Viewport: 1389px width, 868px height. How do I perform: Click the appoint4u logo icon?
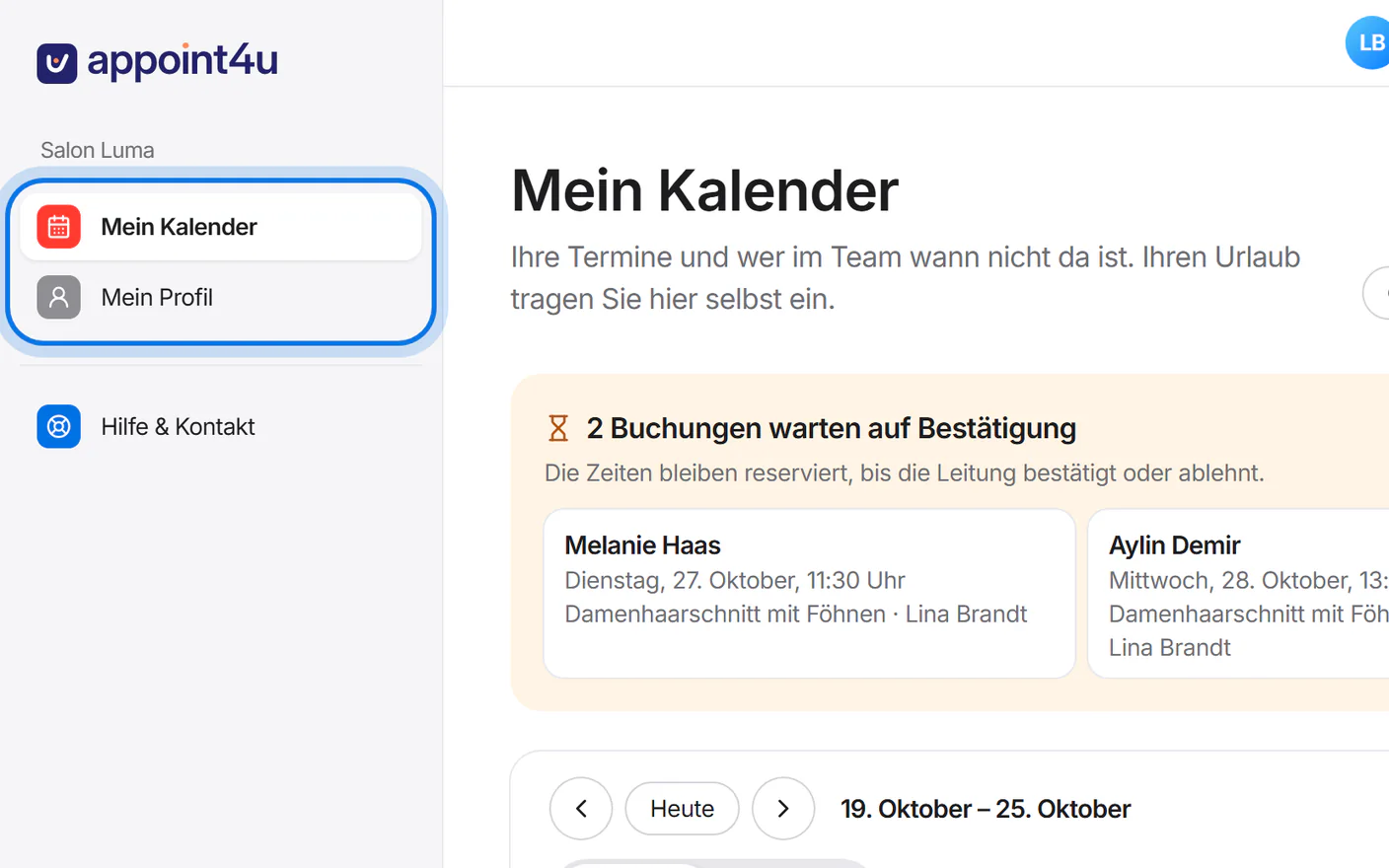point(57,64)
